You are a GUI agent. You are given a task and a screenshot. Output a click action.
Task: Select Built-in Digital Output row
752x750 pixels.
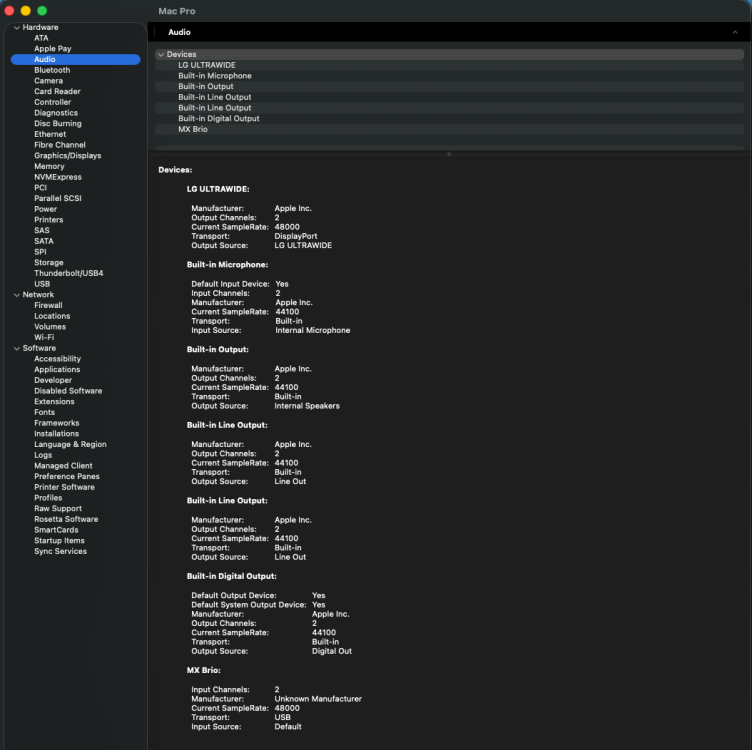449,118
